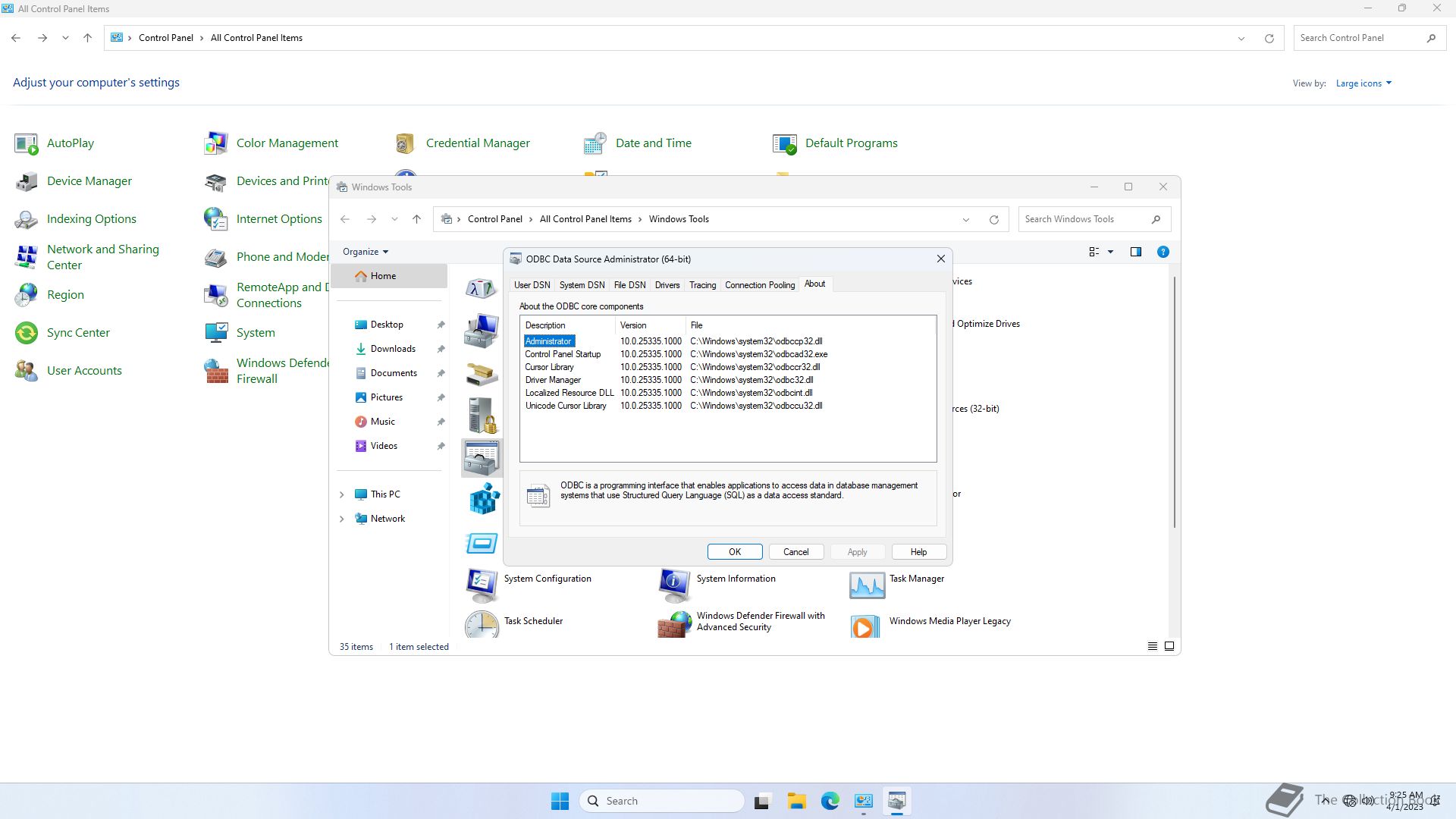
Task: Select Home in navigation pane
Action: (x=389, y=276)
